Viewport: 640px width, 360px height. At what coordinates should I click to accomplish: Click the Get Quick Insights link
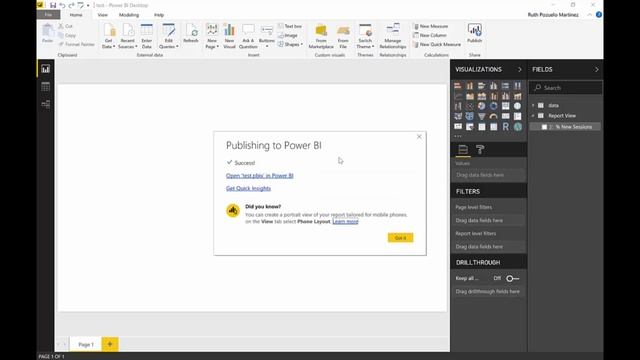point(249,189)
